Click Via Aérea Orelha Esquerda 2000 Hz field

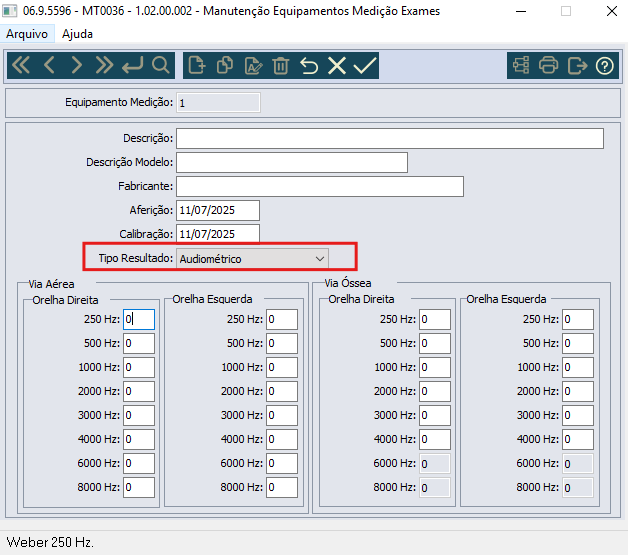[x=282, y=391]
